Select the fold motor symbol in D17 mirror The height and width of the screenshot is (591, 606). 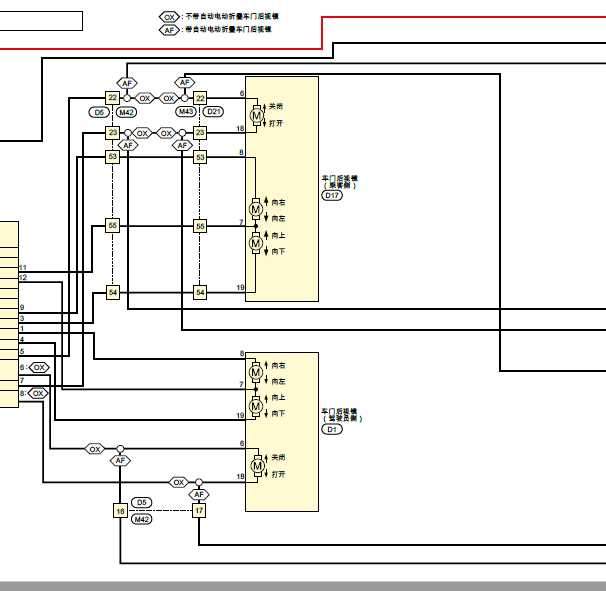click(x=256, y=115)
